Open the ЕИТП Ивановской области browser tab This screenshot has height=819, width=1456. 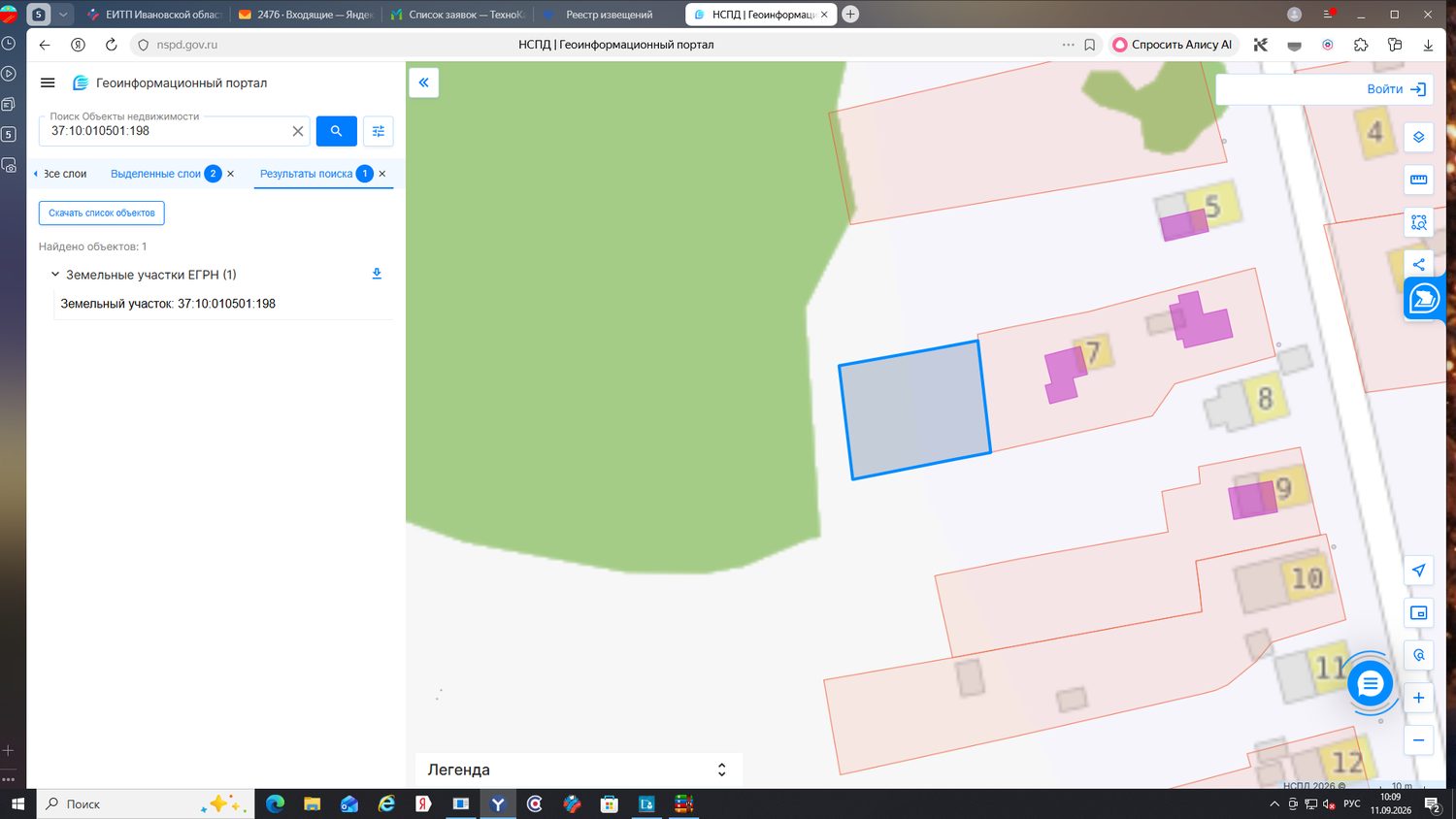pyautogui.click(x=154, y=15)
